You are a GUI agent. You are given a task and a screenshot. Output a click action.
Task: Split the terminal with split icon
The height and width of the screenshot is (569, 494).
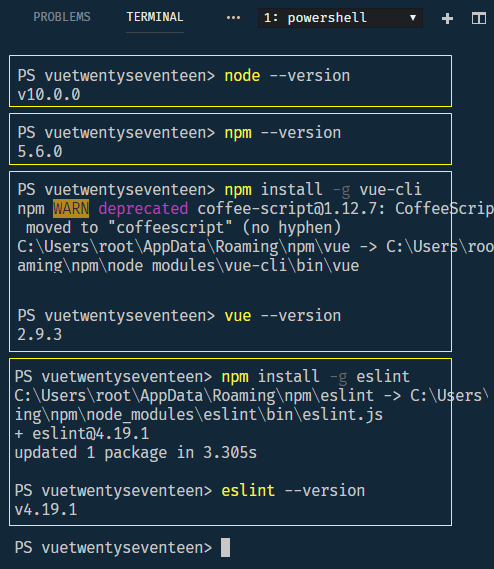pos(478,18)
